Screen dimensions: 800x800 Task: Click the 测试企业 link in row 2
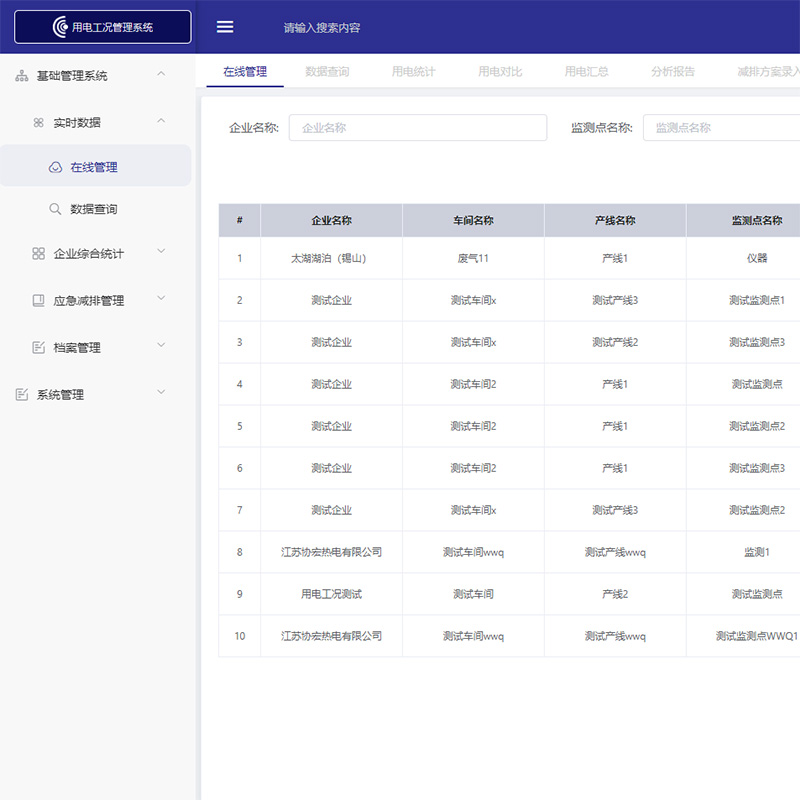coord(330,300)
